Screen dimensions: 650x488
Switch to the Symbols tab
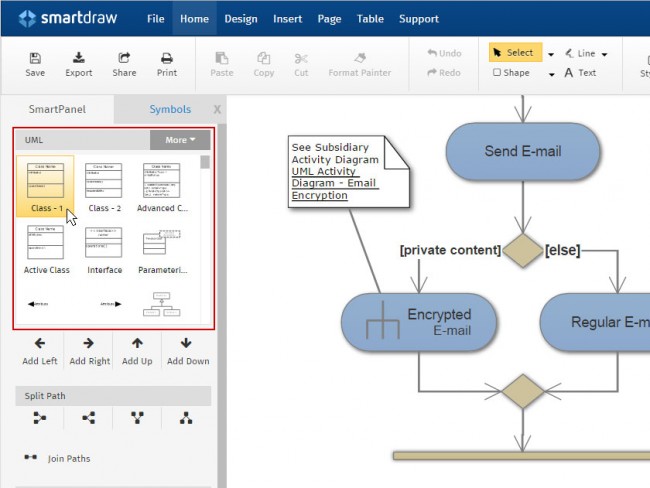(170, 109)
